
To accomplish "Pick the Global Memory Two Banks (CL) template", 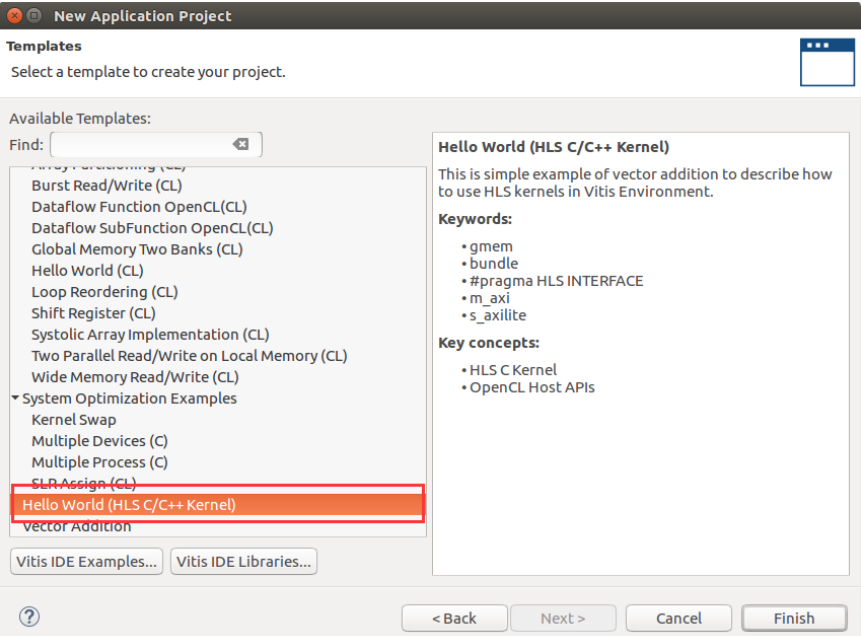I will (137, 249).
